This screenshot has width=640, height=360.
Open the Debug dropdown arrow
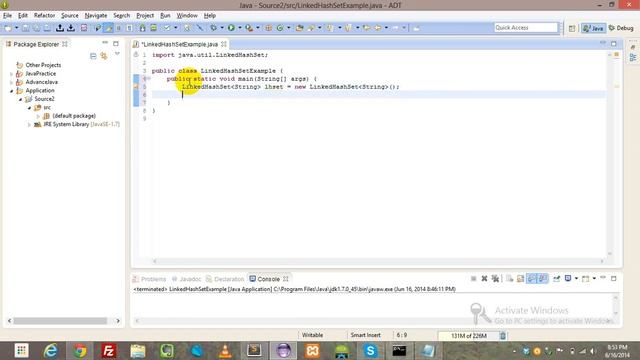(x=222, y=28)
